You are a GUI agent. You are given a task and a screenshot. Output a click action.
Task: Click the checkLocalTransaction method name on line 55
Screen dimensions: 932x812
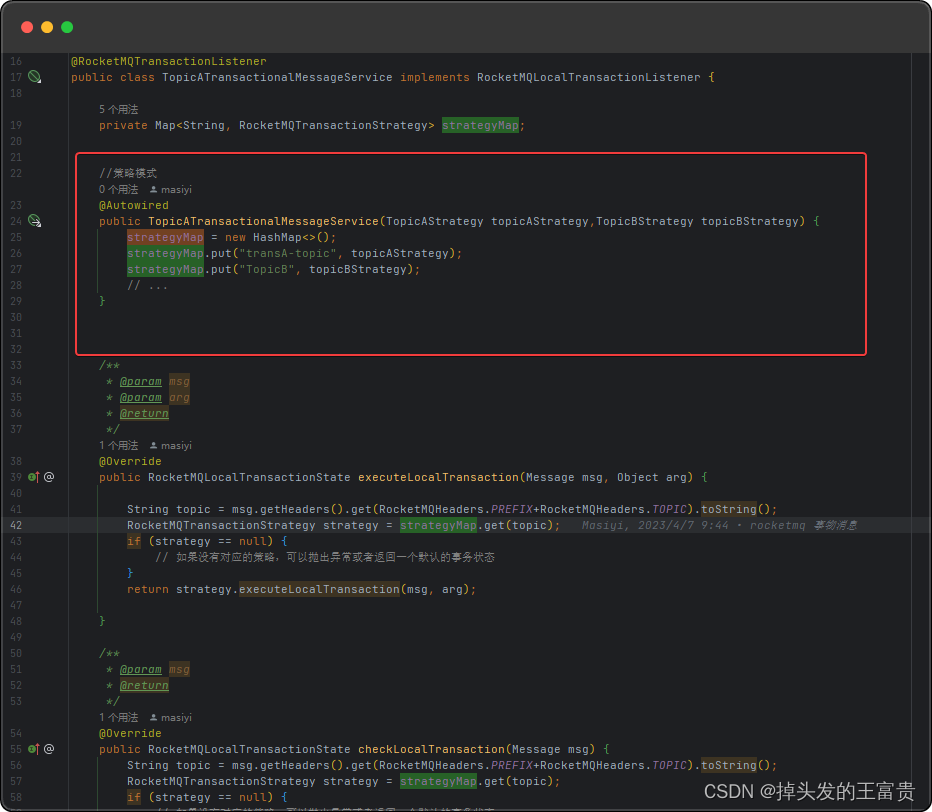431,750
